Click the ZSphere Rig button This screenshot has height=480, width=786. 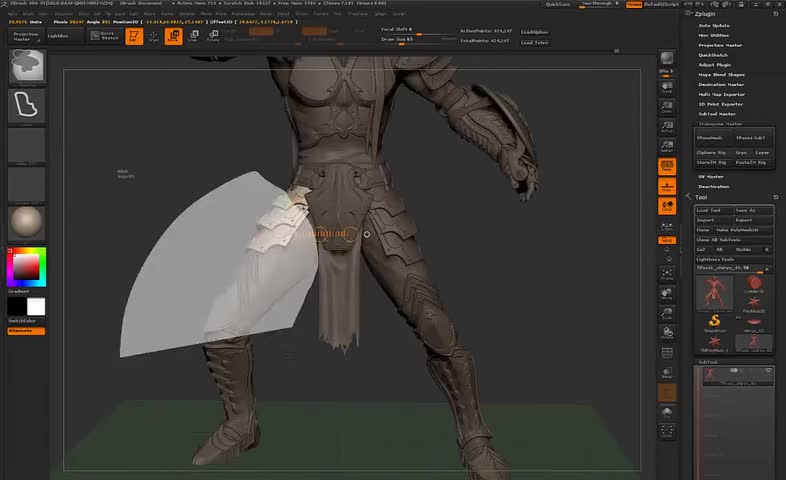[x=714, y=152]
